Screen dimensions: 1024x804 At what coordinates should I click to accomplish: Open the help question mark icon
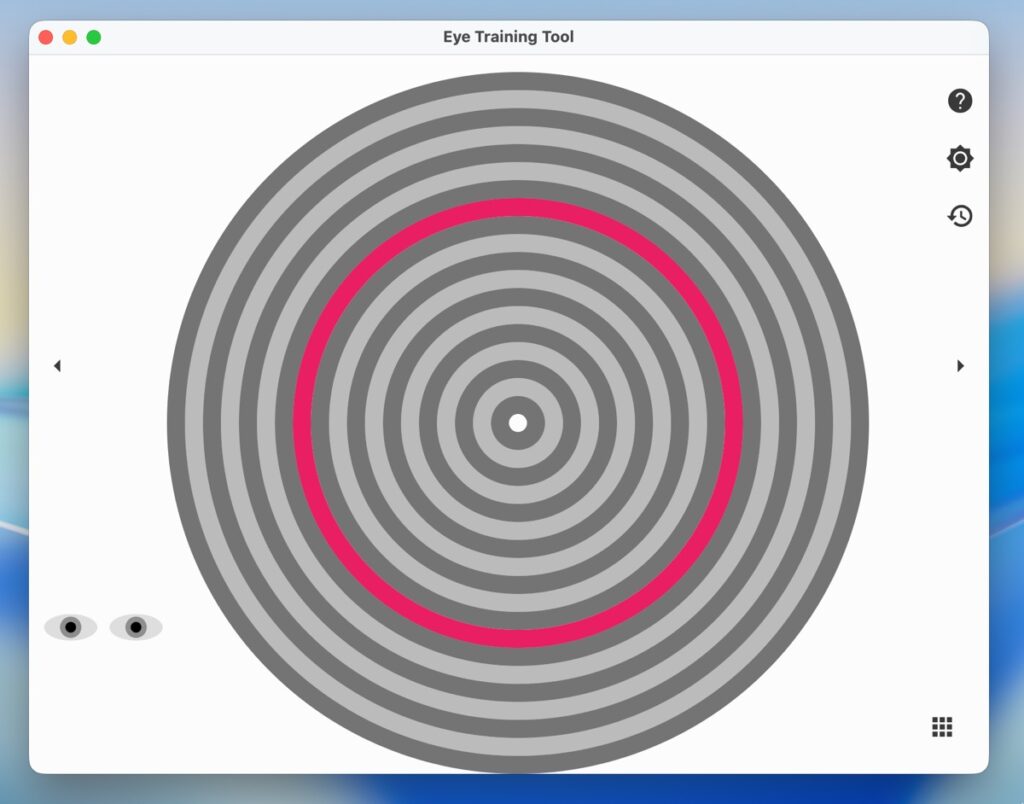click(x=960, y=101)
